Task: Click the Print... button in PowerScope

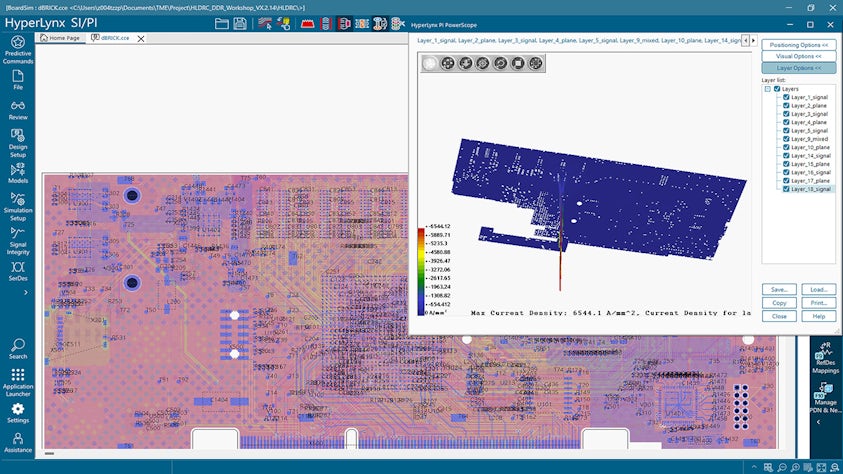Action: pyautogui.click(x=818, y=303)
